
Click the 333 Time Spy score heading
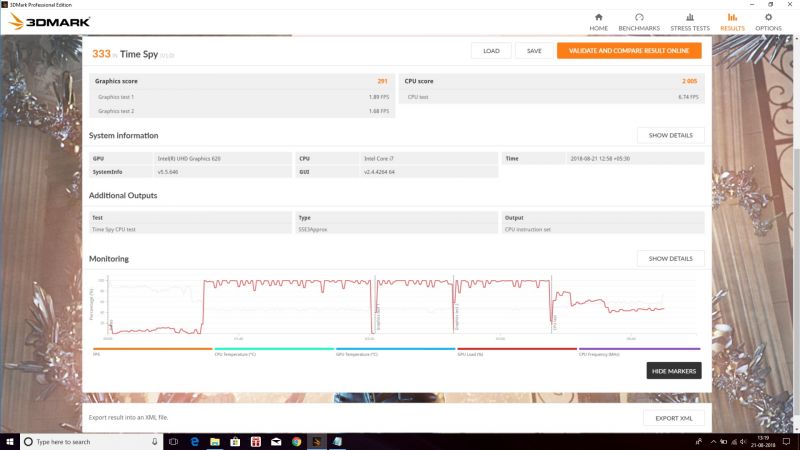(133, 54)
